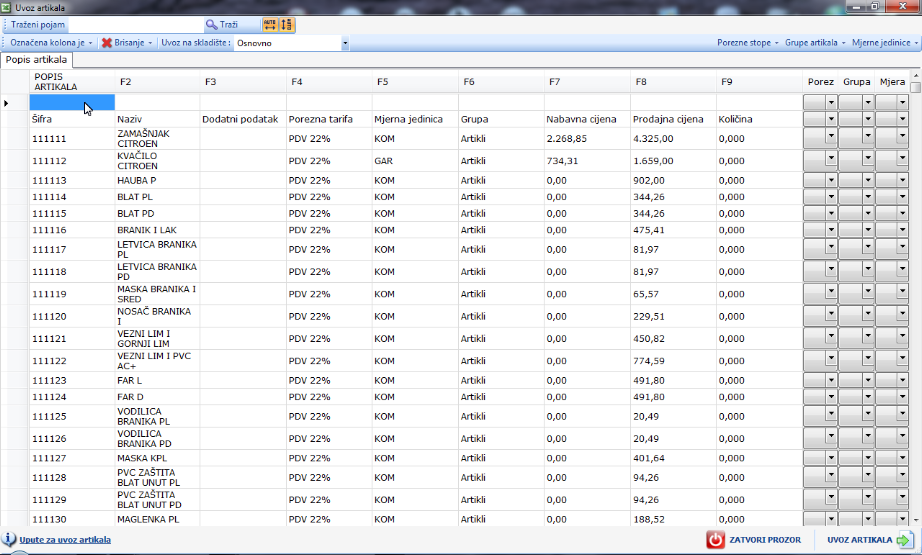Click the ZATVORI PROZOR button label
Image resolution: width=922 pixels, height=555 pixels.
tap(765, 540)
